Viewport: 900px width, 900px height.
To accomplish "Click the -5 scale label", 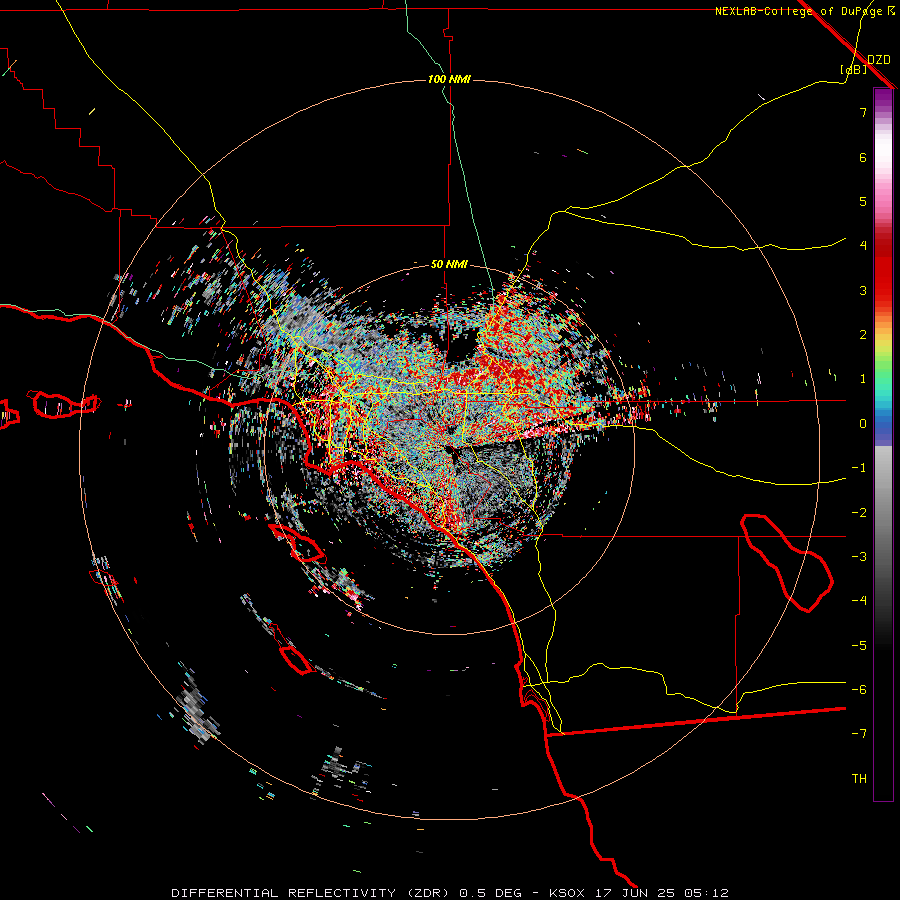I will click(x=859, y=646).
